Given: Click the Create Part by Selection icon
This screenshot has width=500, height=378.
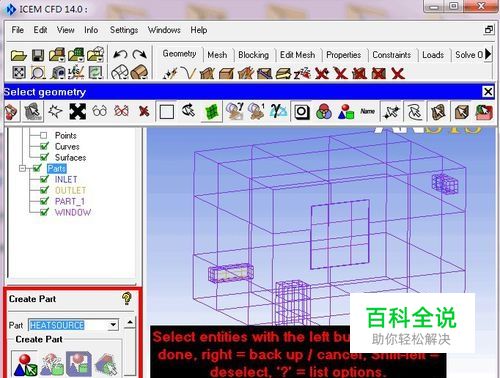Looking at the screenshot, I should pyautogui.click(x=24, y=365).
